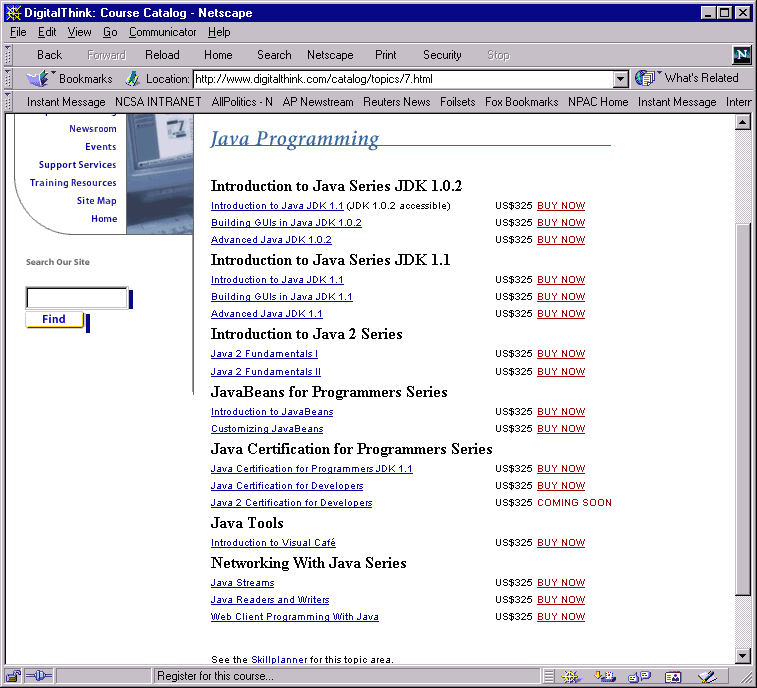Image resolution: width=757 pixels, height=688 pixels.
Task: Open the Advanced Java JDK 1.1 course link
Action: click(x=266, y=314)
